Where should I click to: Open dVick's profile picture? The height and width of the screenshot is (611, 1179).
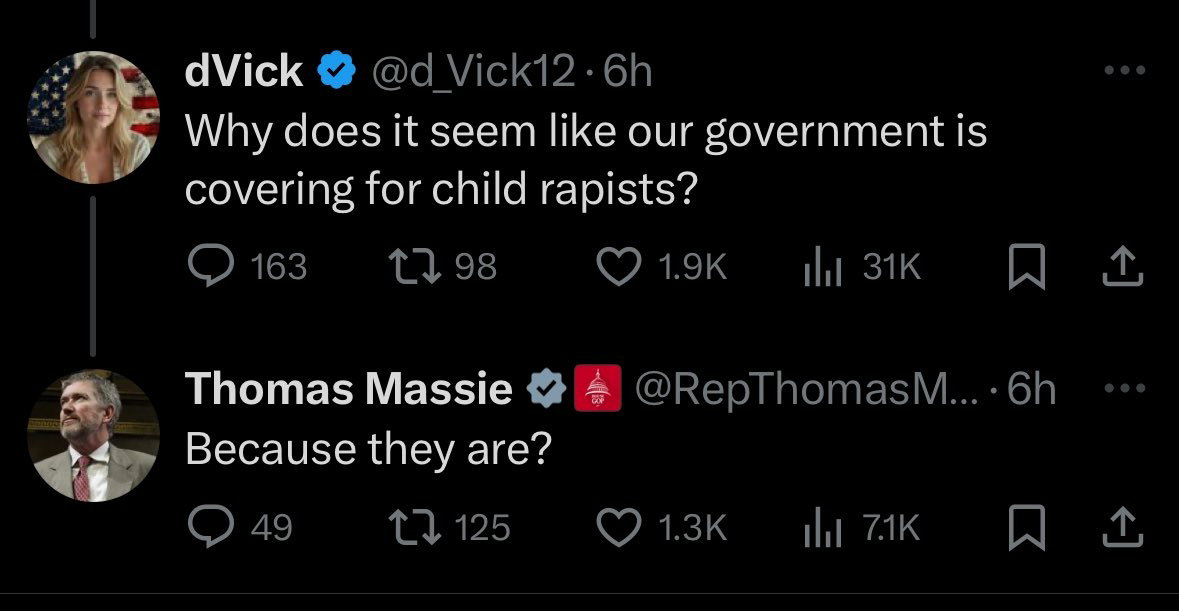[x=93, y=117]
